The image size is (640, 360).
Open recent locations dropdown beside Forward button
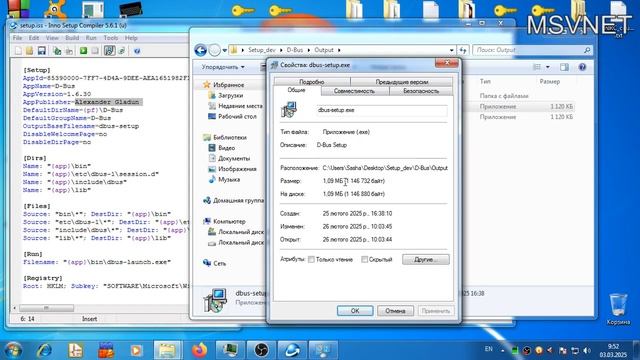[224, 51]
